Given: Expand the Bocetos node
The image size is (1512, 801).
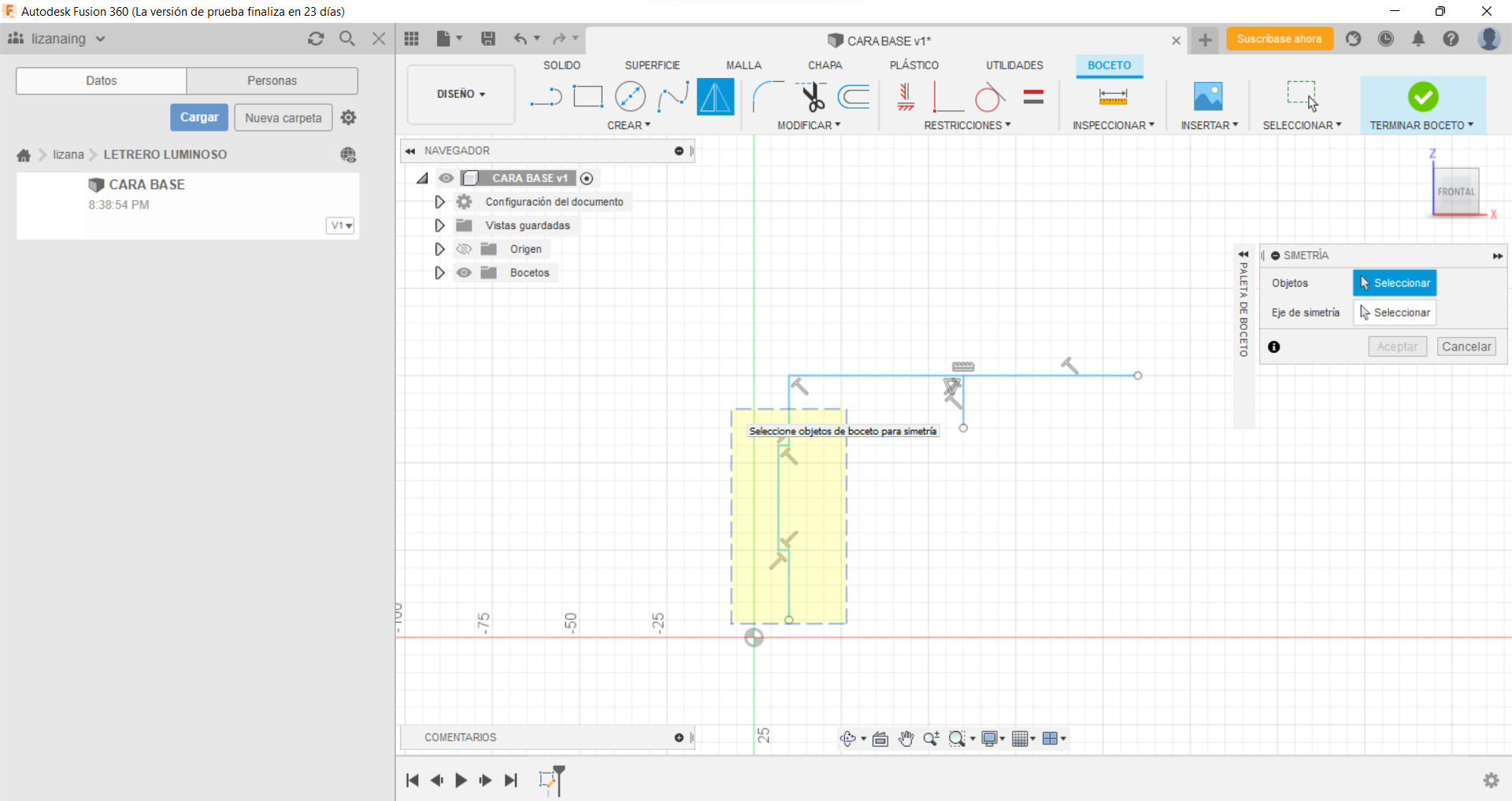Looking at the screenshot, I should click(x=439, y=273).
